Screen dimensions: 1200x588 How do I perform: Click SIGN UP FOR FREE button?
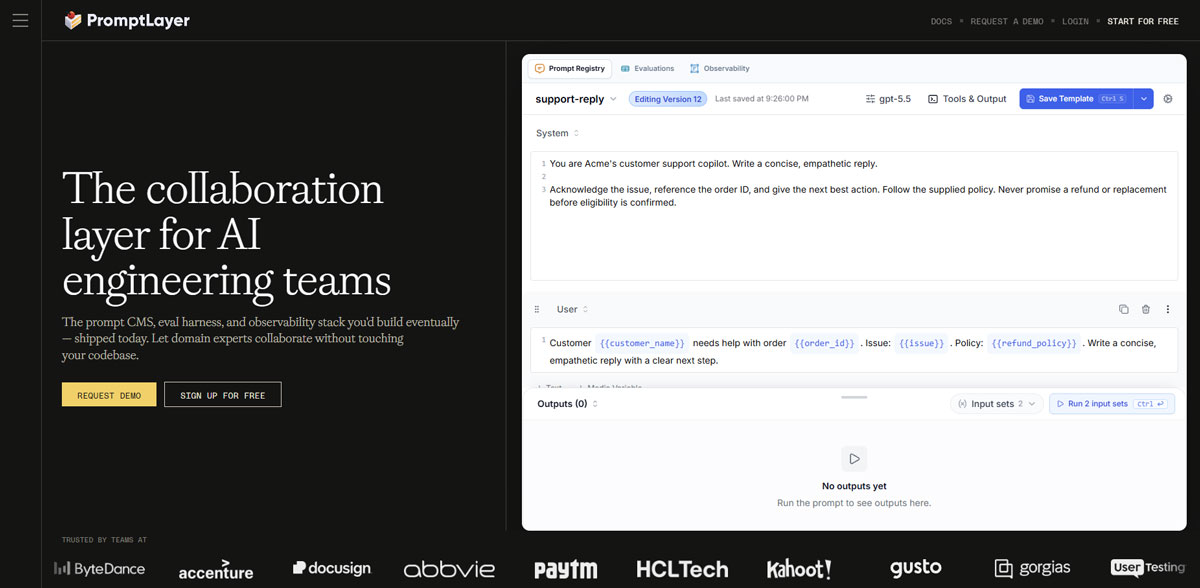click(x=223, y=395)
